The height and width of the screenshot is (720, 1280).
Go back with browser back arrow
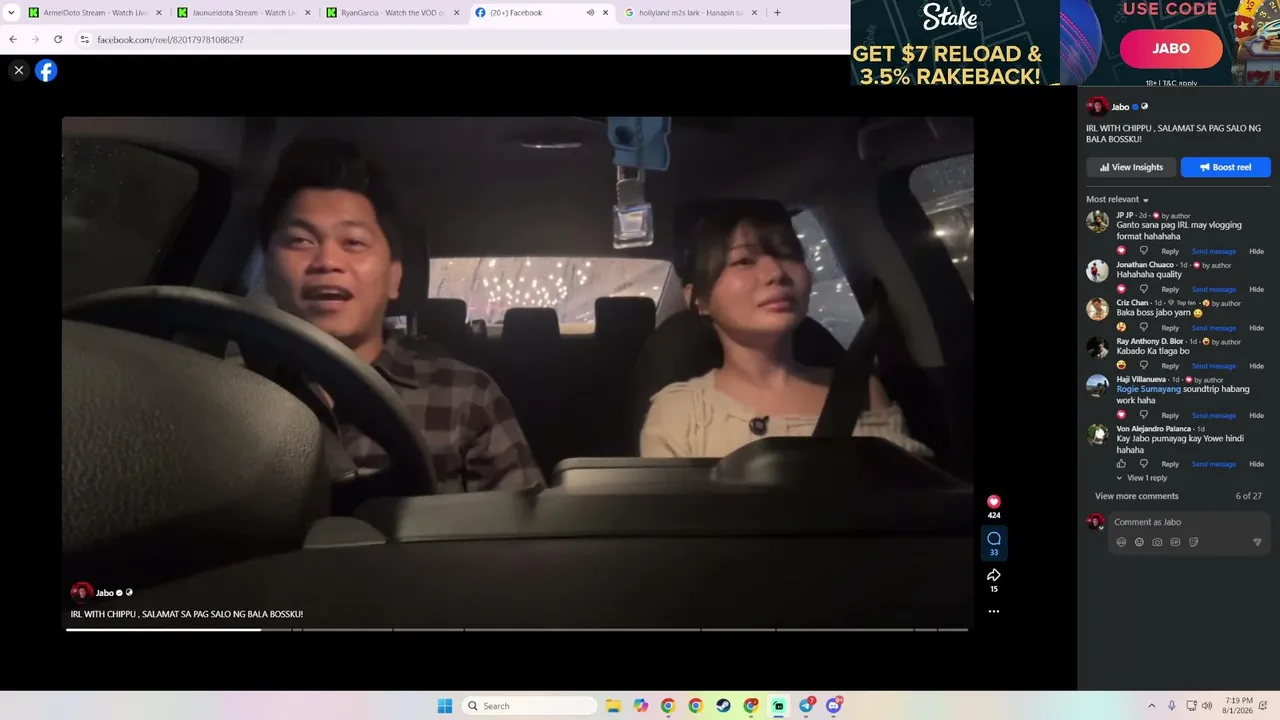click(x=13, y=39)
